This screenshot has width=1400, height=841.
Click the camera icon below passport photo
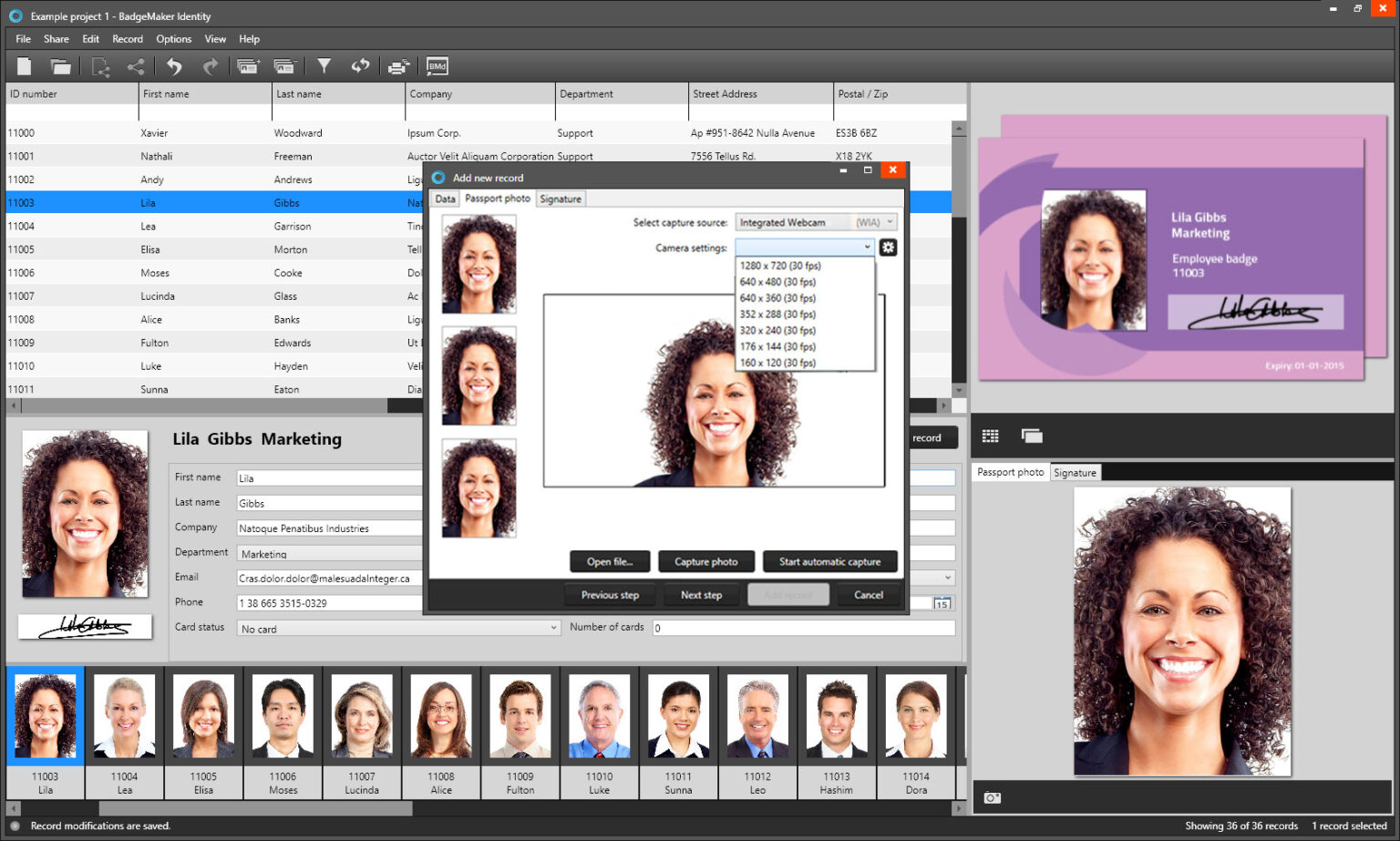[992, 798]
